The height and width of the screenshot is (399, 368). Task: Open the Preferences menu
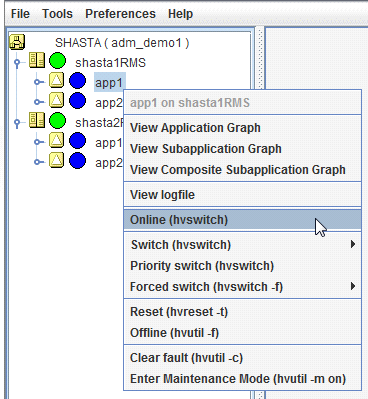[120, 14]
